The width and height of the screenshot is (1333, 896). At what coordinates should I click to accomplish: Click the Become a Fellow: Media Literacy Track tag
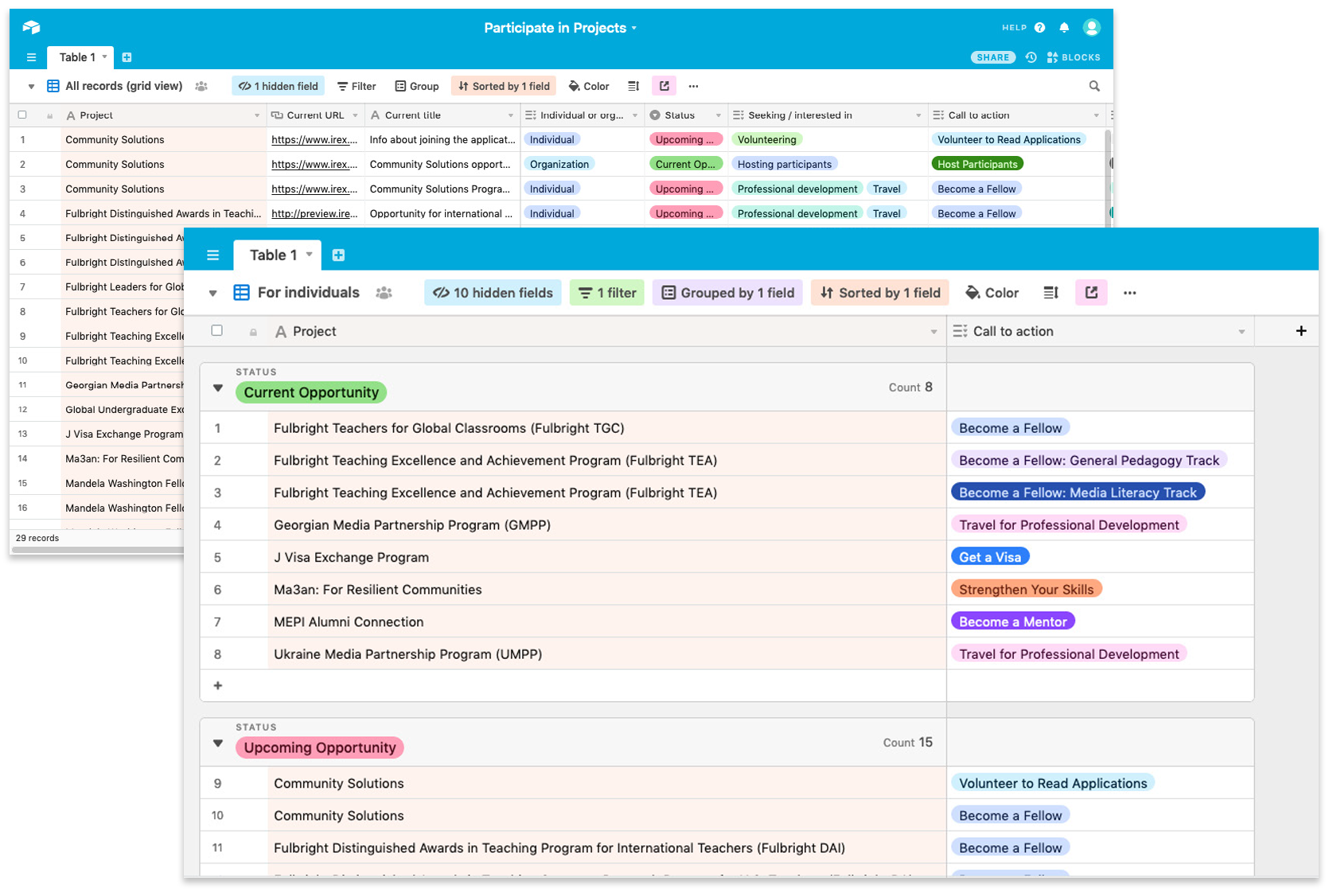tap(1078, 493)
